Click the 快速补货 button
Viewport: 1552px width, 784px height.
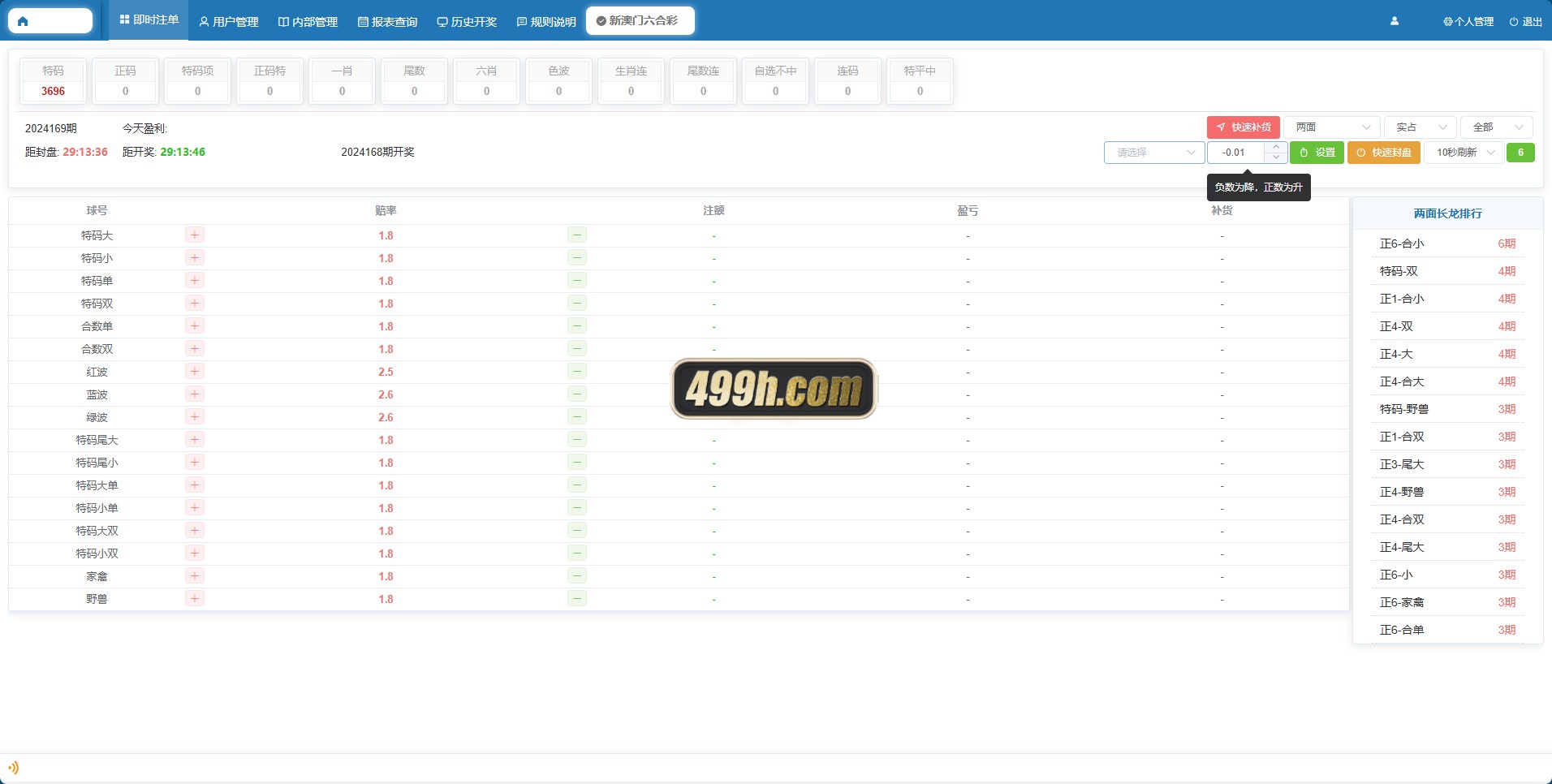tap(1244, 127)
